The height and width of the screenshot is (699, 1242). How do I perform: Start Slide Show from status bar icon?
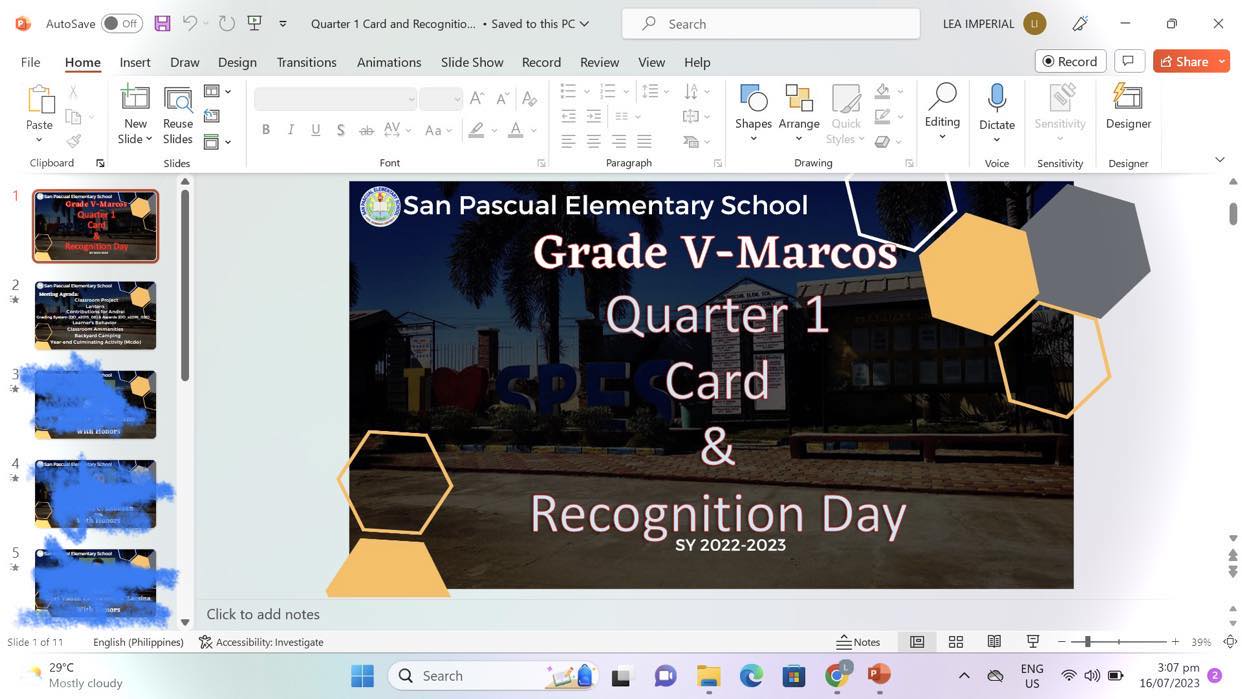[1033, 642]
